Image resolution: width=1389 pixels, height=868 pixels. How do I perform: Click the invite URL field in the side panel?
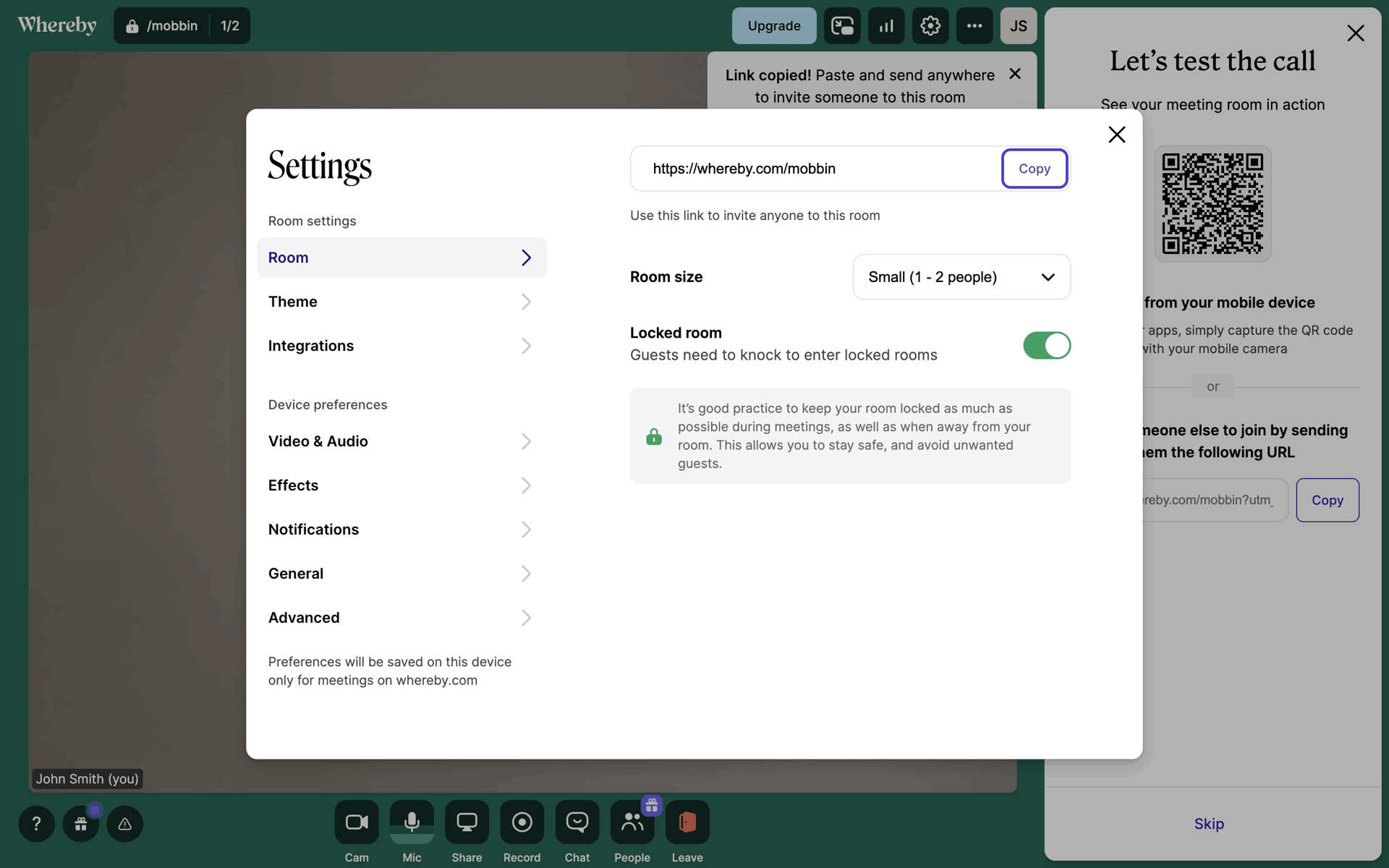click(x=1215, y=500)
